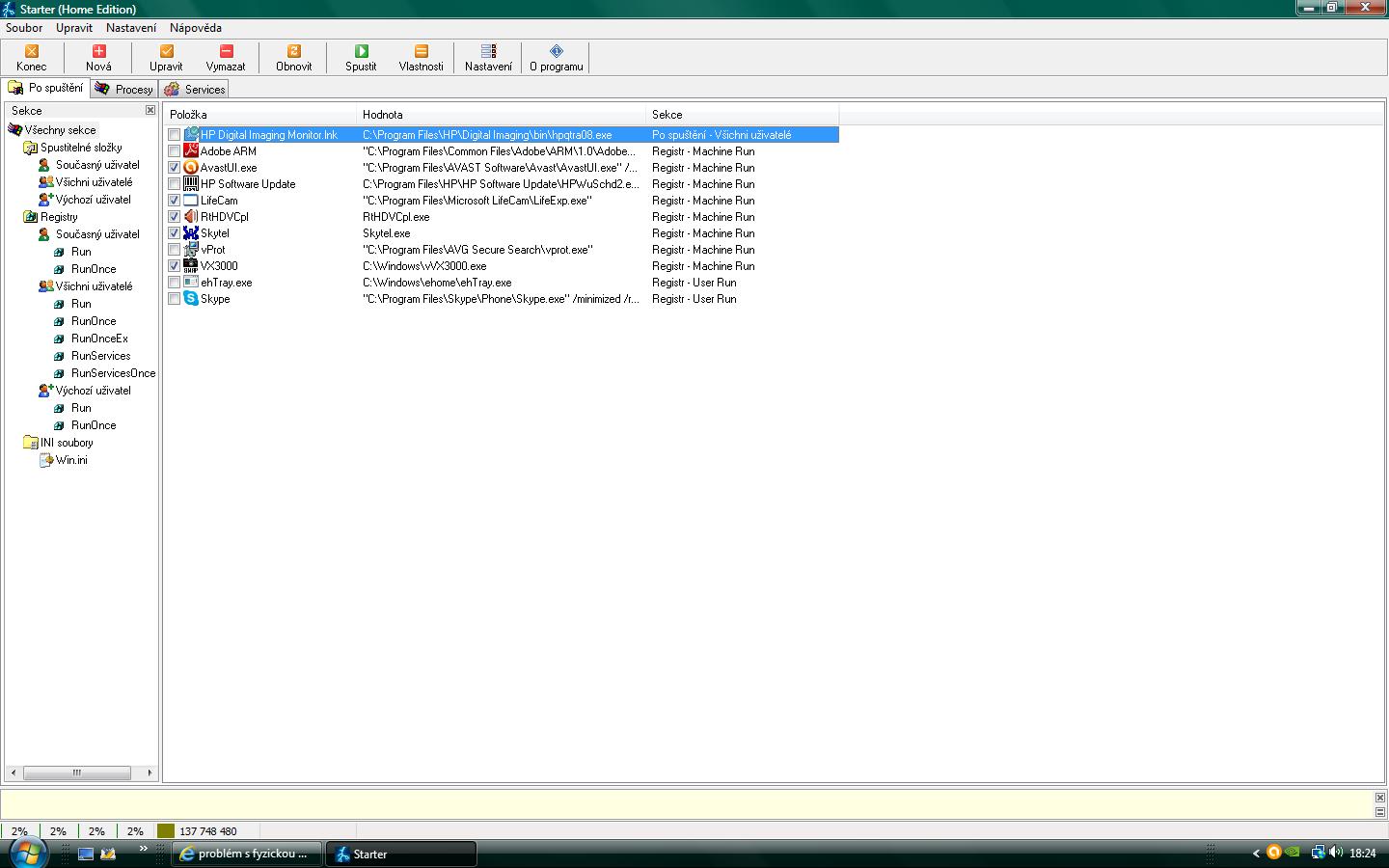Run the selected item with the Spustit button
1389x868 pixels.
click(361, 58)
